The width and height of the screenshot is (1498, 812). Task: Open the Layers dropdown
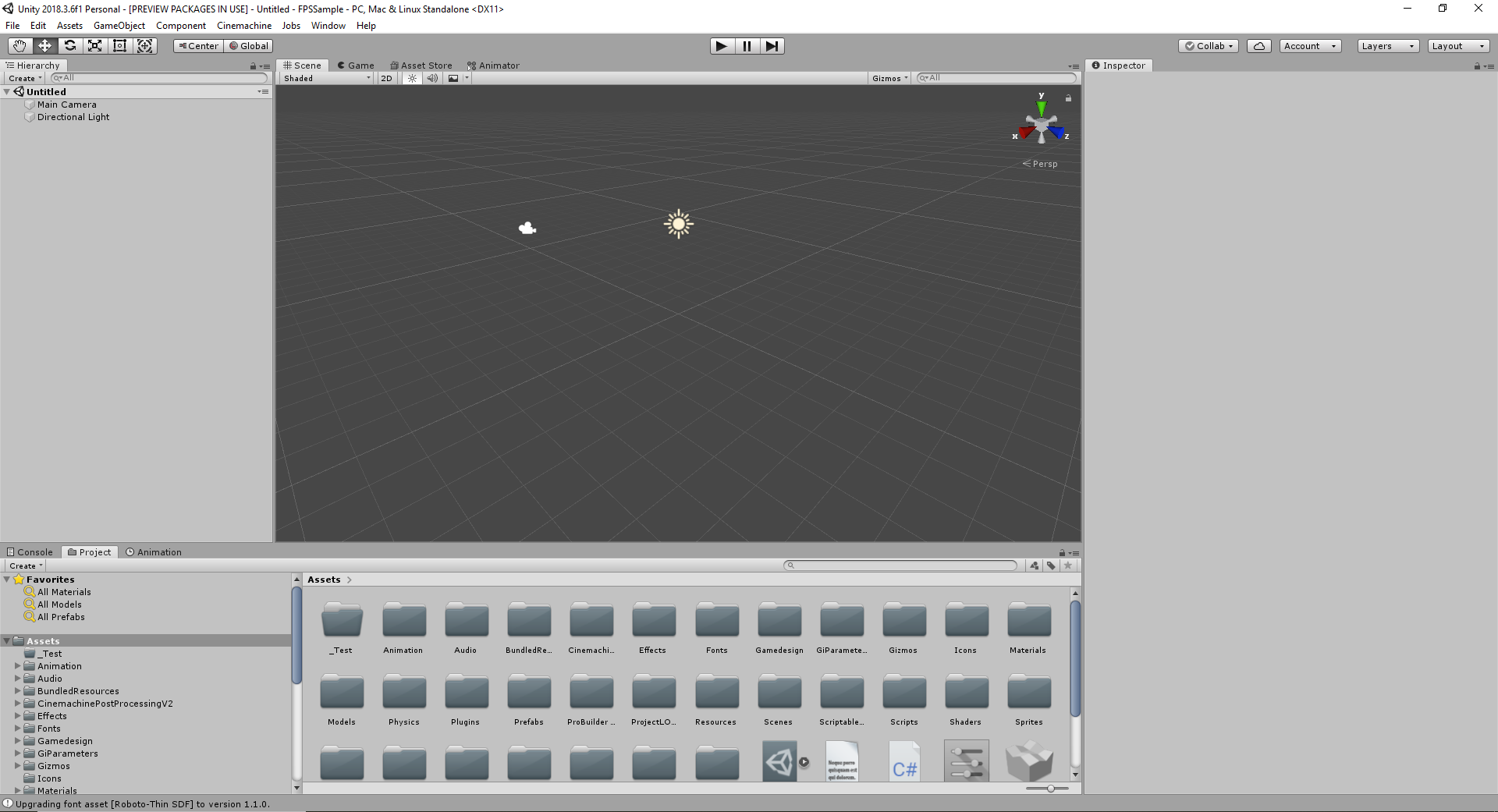1388,46
